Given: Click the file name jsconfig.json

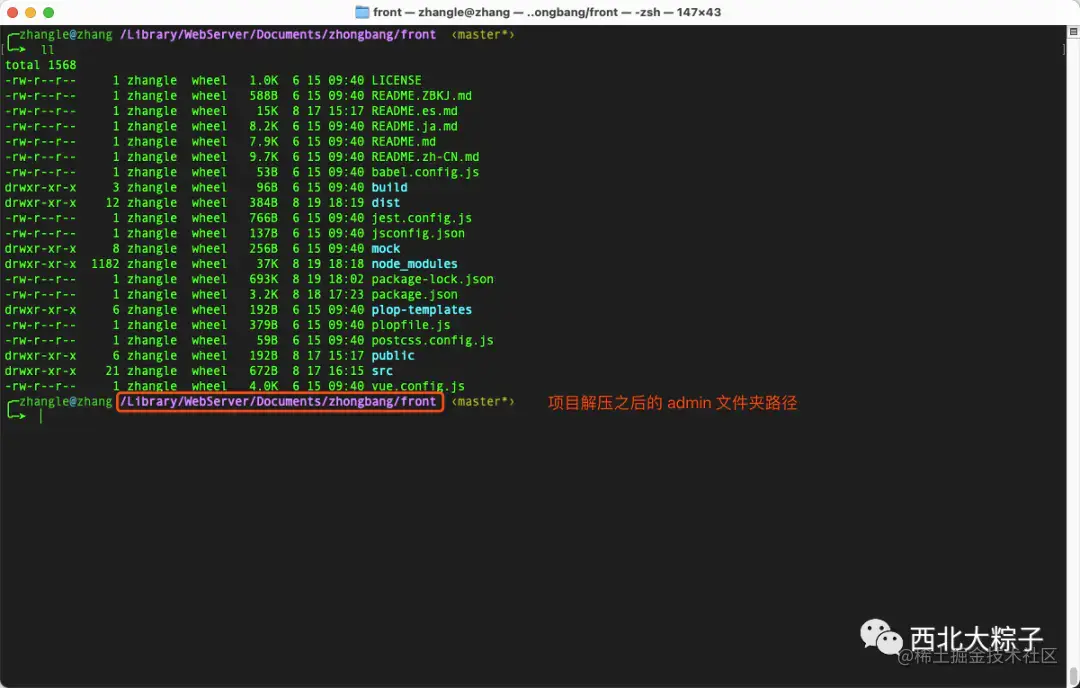Looking at the screenshot, I should [418, 233].
